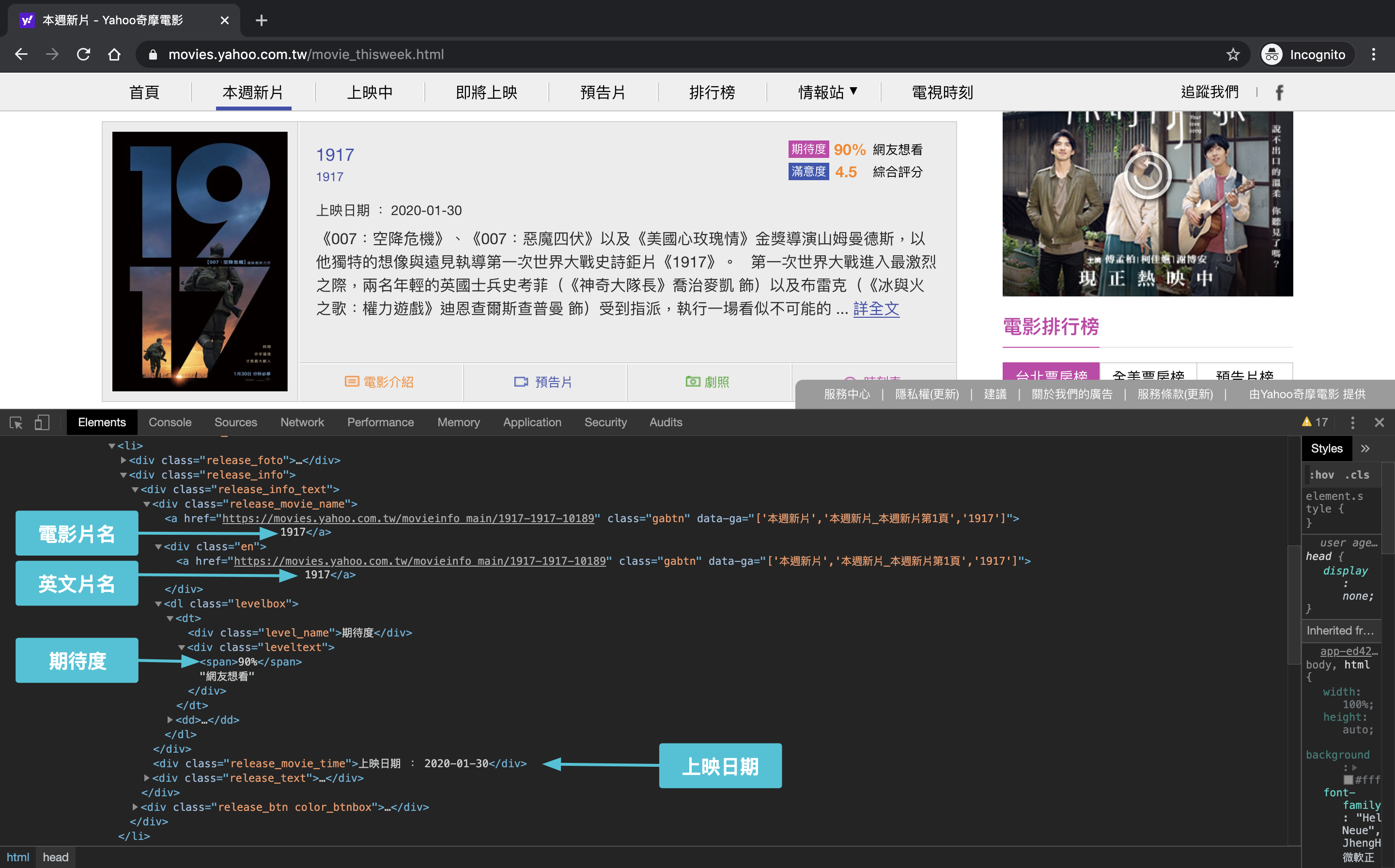
Task: Toggle the :hov pseudo-class pane in Styles
Action: click(x=1322, y=475)
